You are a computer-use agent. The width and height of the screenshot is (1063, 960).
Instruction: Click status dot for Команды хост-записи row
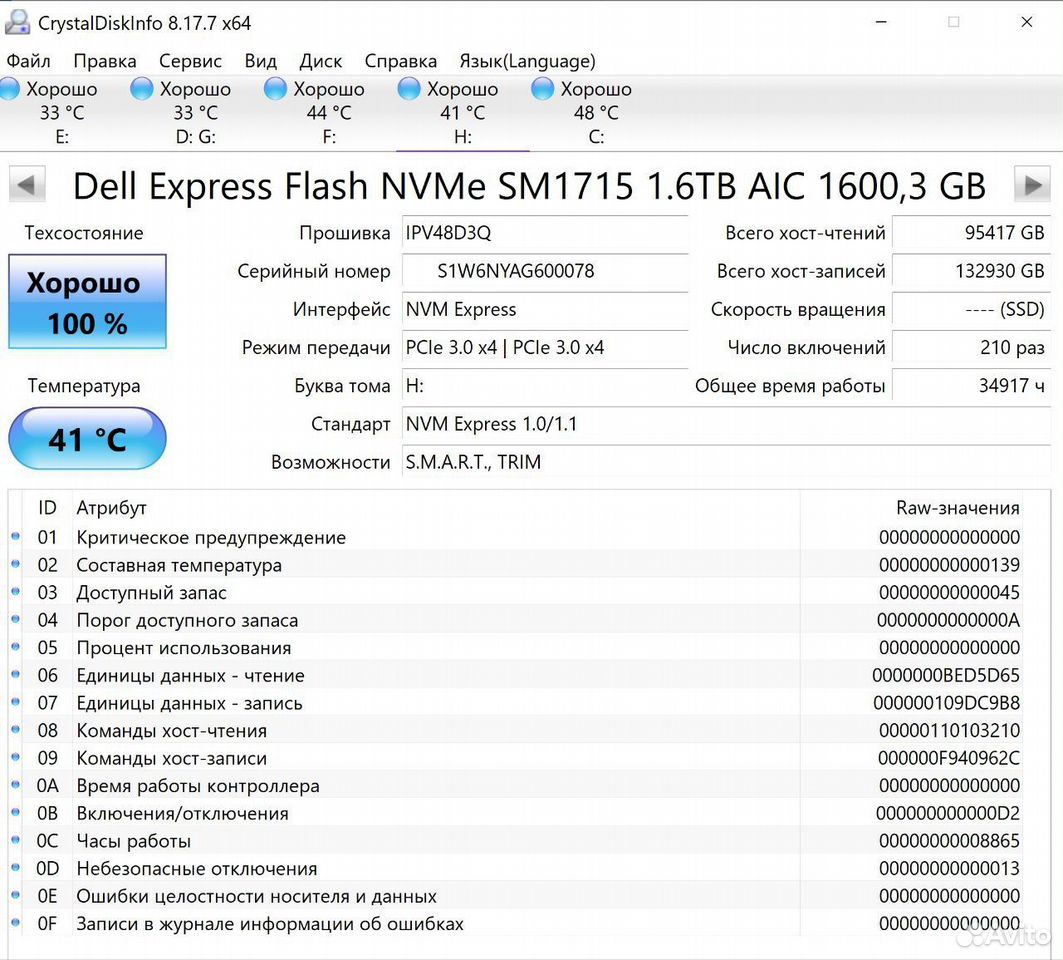click(x=16, y=757)
